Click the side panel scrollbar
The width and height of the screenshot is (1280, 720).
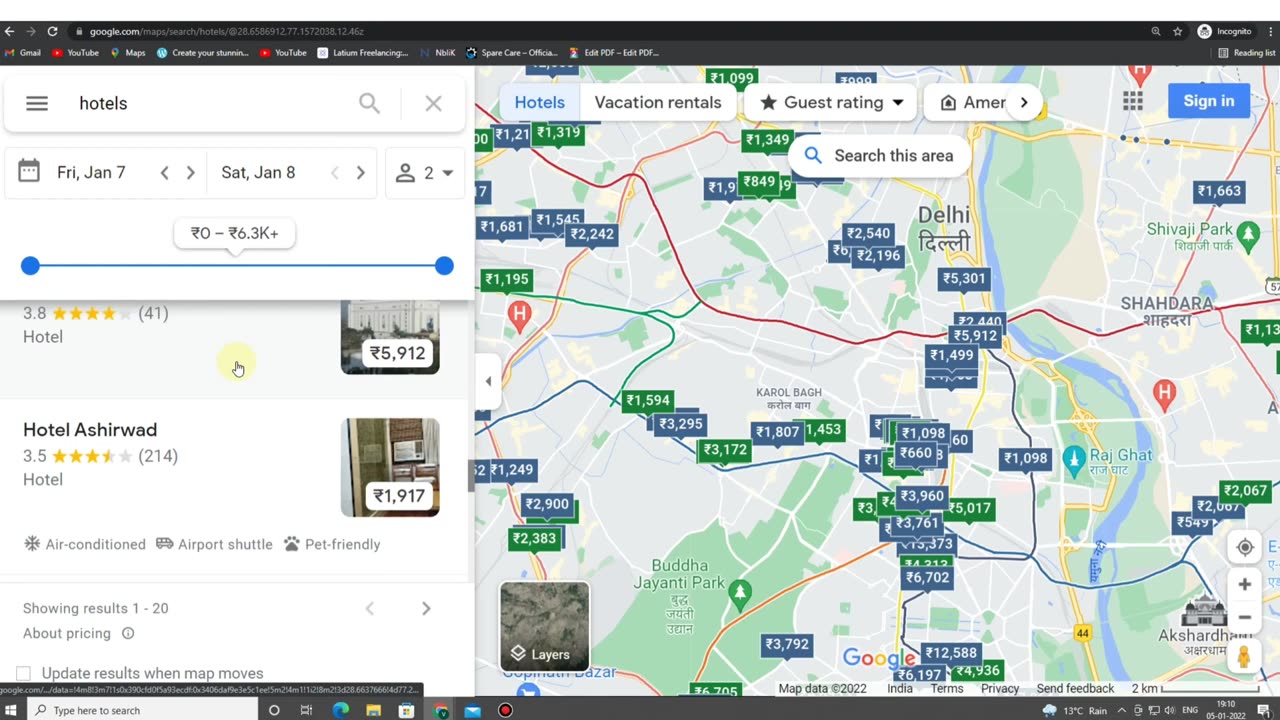tap(471, 476)
